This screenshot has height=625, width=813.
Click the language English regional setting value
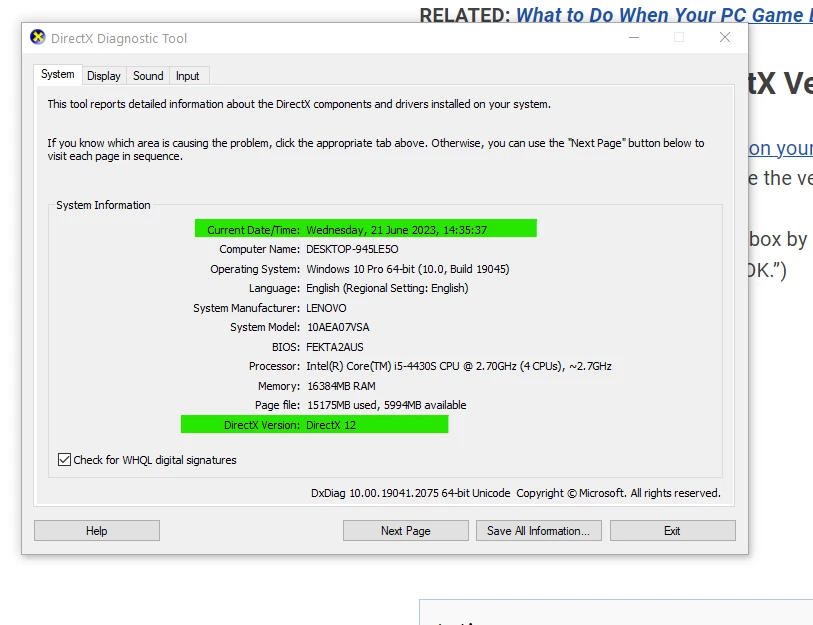387,288
